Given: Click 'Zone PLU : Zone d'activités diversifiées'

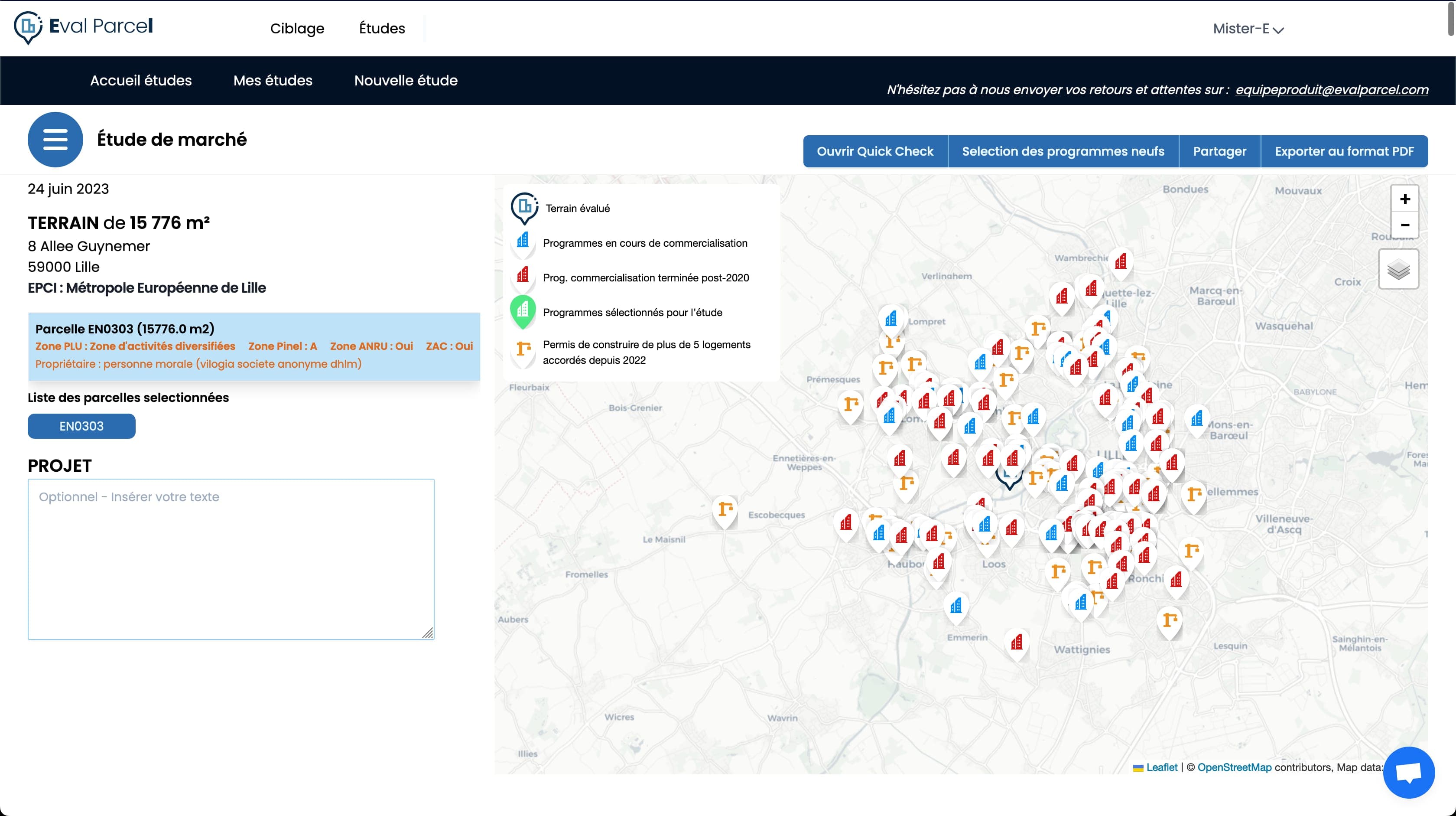Looking at the screenshot, I should 135,346.
